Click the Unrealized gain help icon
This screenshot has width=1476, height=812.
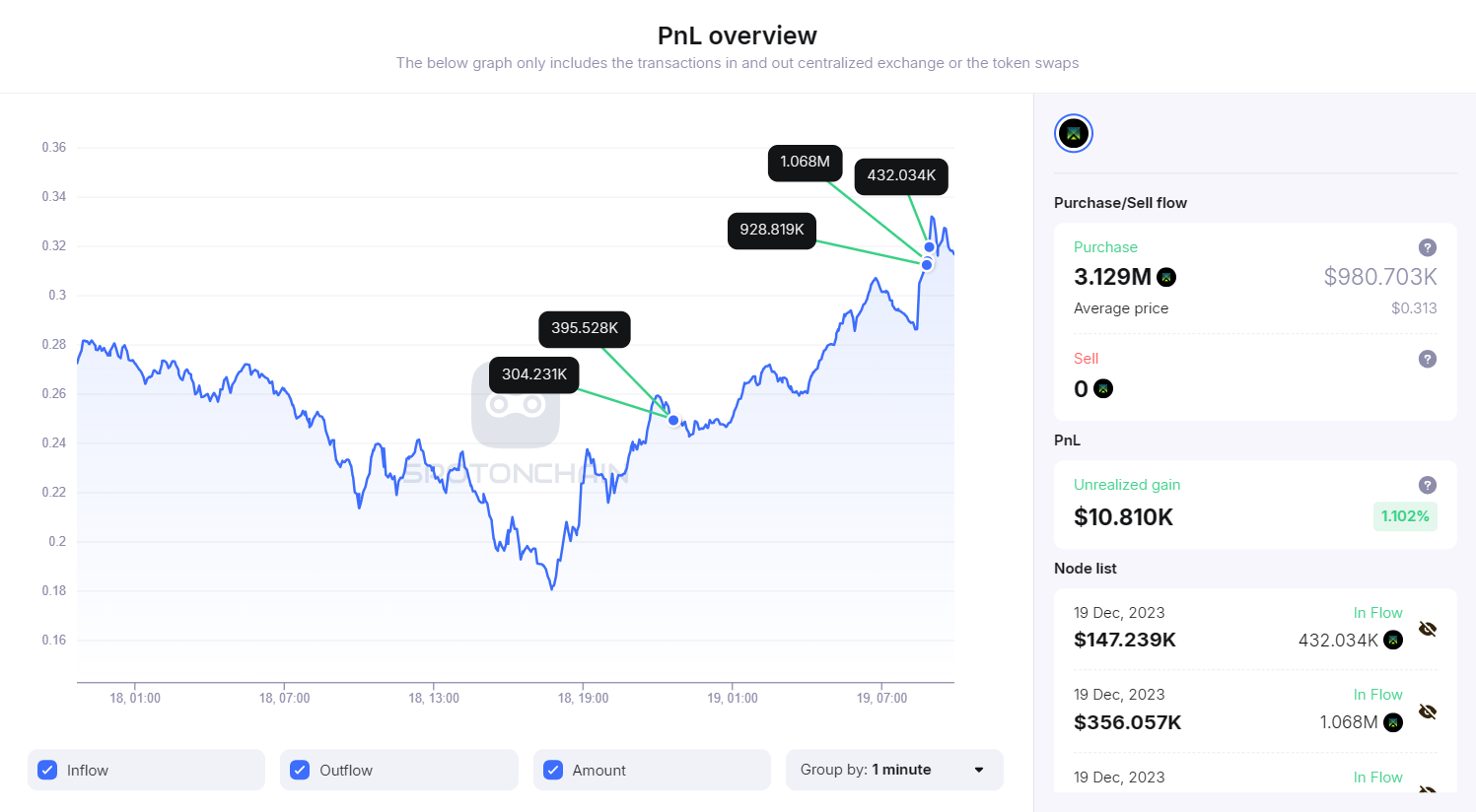[1427, 485]
